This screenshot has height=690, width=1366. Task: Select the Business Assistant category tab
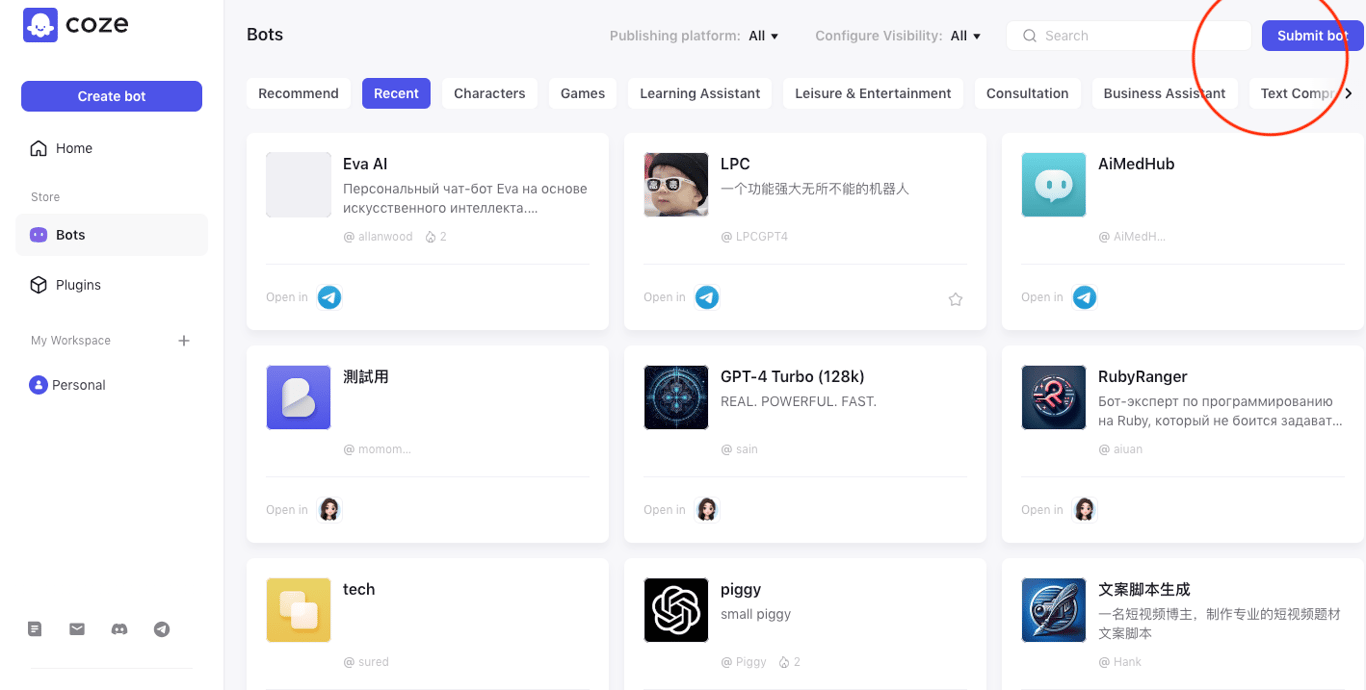click(1164, 93)
